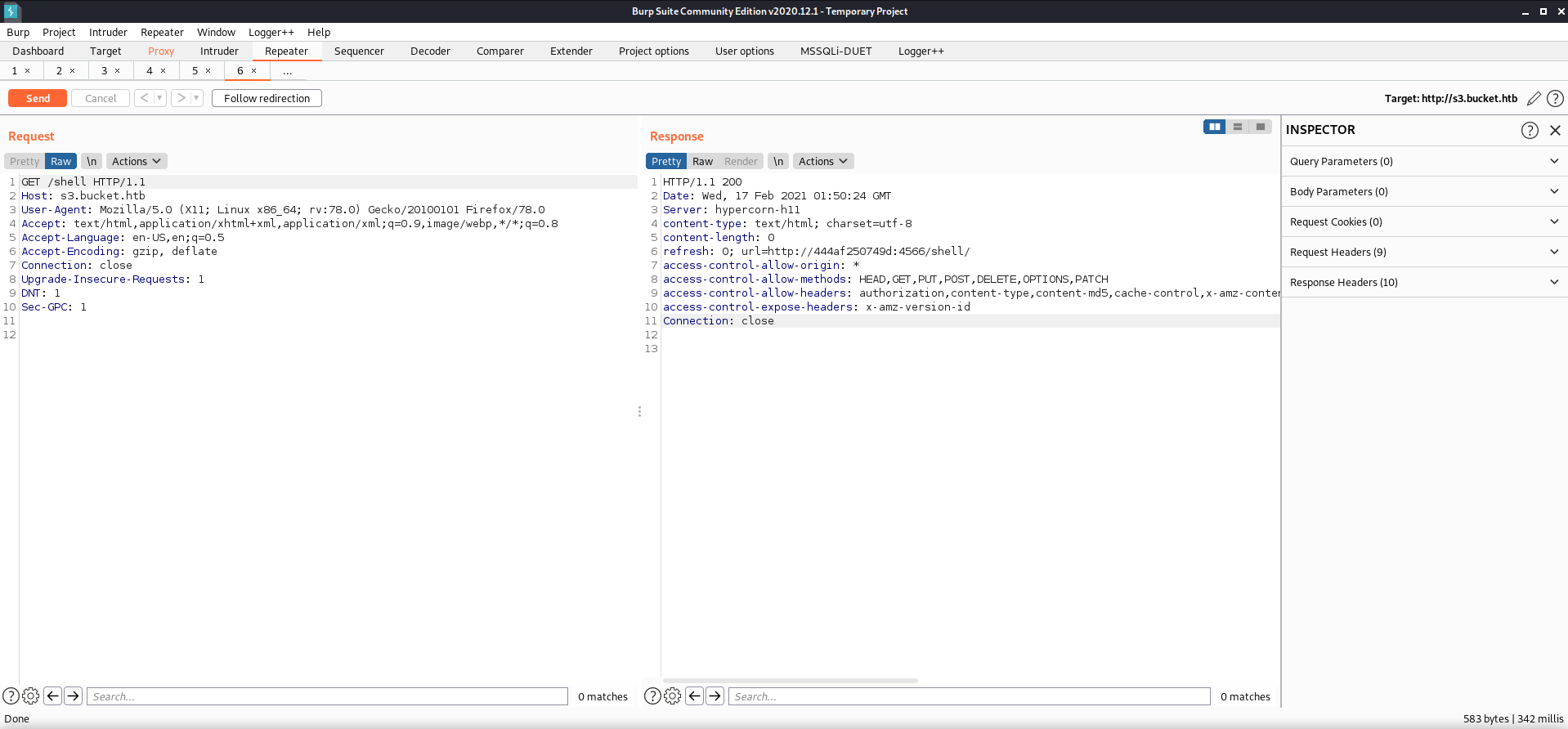Select side-by-side layout icon
The image size is (1568, 729).
tap(1215, 127)
